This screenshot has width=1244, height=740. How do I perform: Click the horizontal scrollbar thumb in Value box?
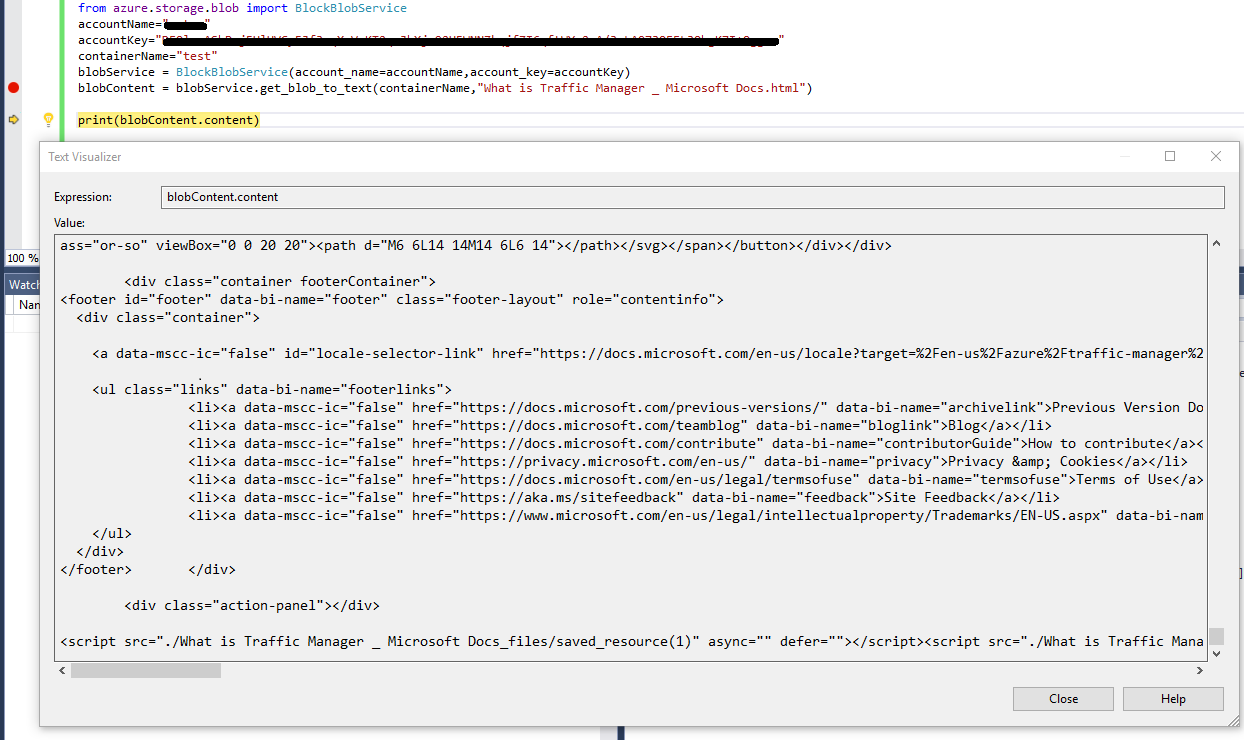click(145, 670)
